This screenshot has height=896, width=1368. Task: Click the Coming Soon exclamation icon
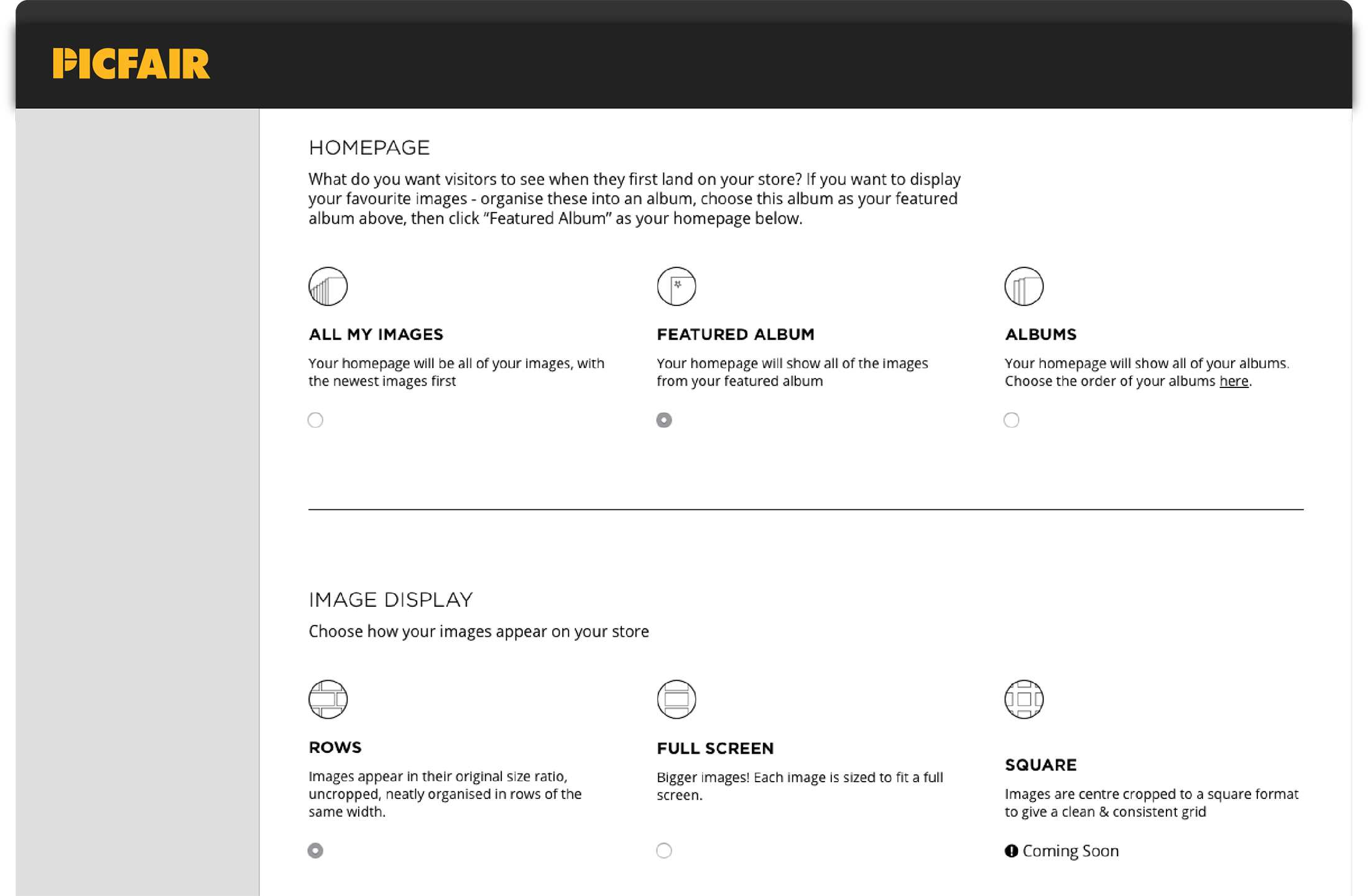1011,851
